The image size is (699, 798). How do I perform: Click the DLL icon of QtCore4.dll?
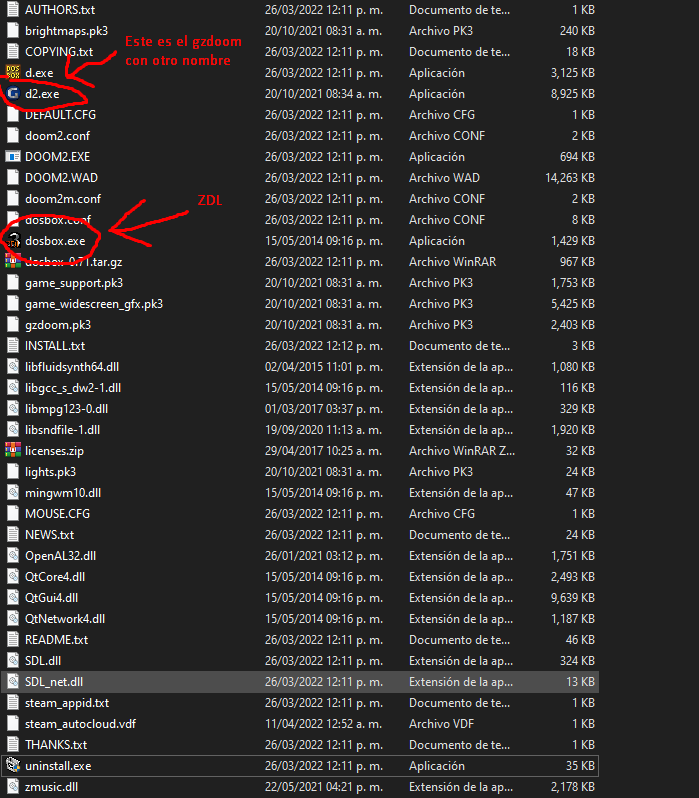13,577
